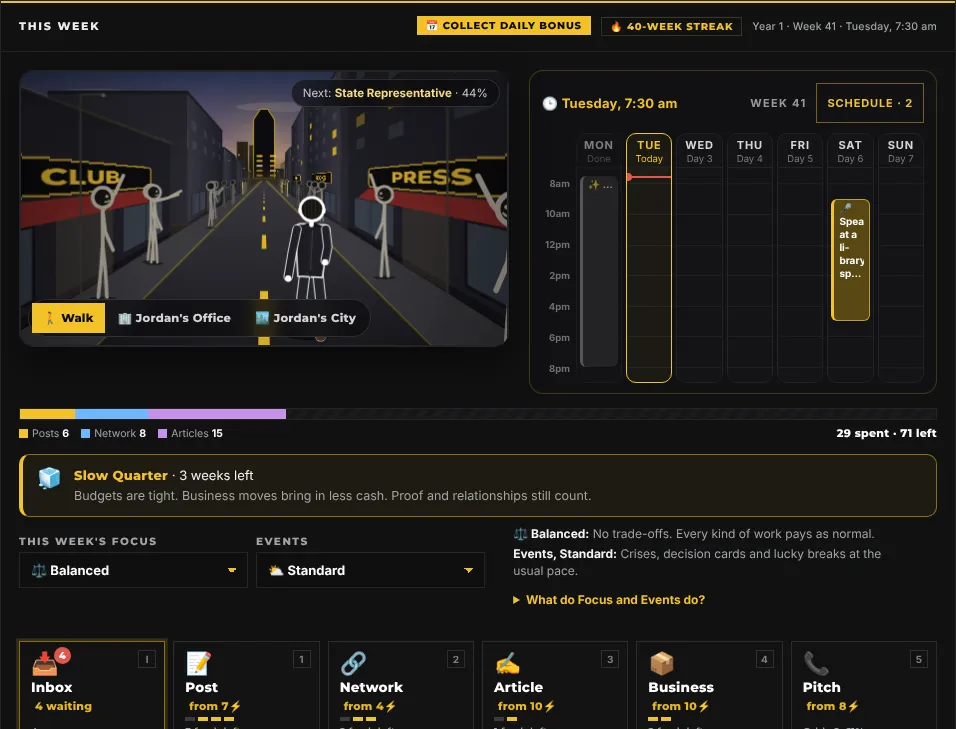Open the Business card from 10 energy
Image resolution: width=956 pixels, height=729 pixels.
pos(709,685)
